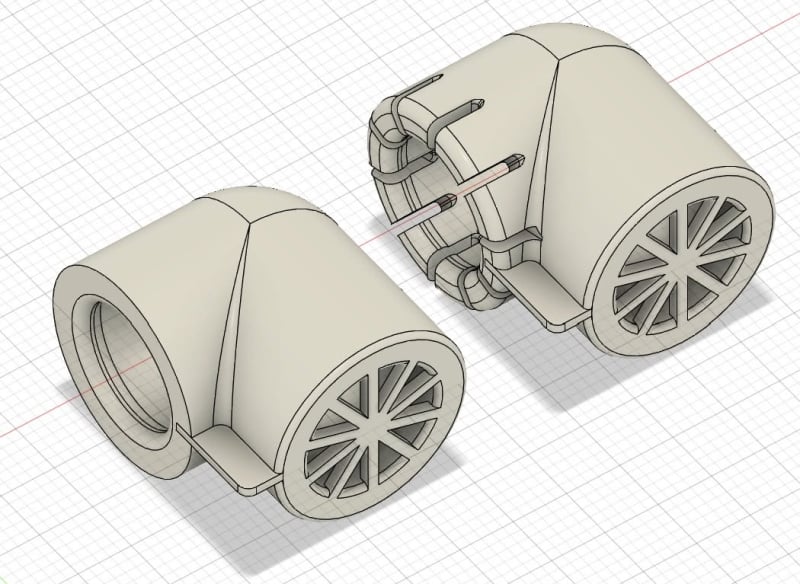Select the right elbow model's spoked grille
Image resolution: width=800 pixels, height=584 pixels.
click(x=683, y=266)
